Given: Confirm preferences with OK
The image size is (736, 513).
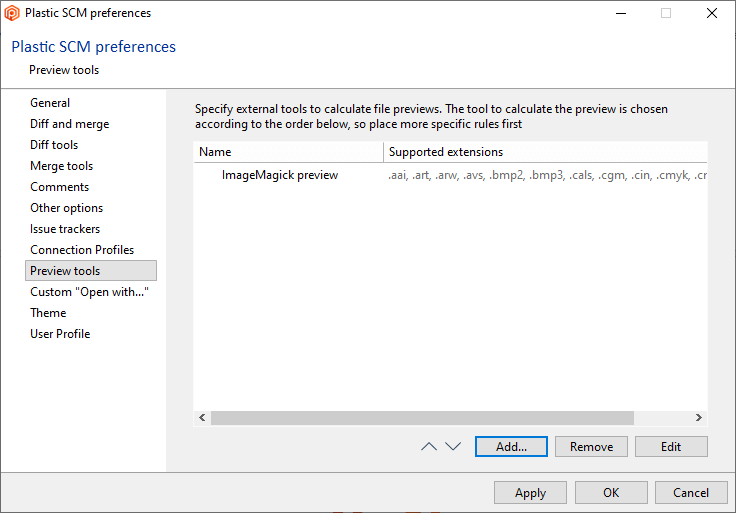Looking at the screenshot, I should pyautogui.click(x=611, y=492).
